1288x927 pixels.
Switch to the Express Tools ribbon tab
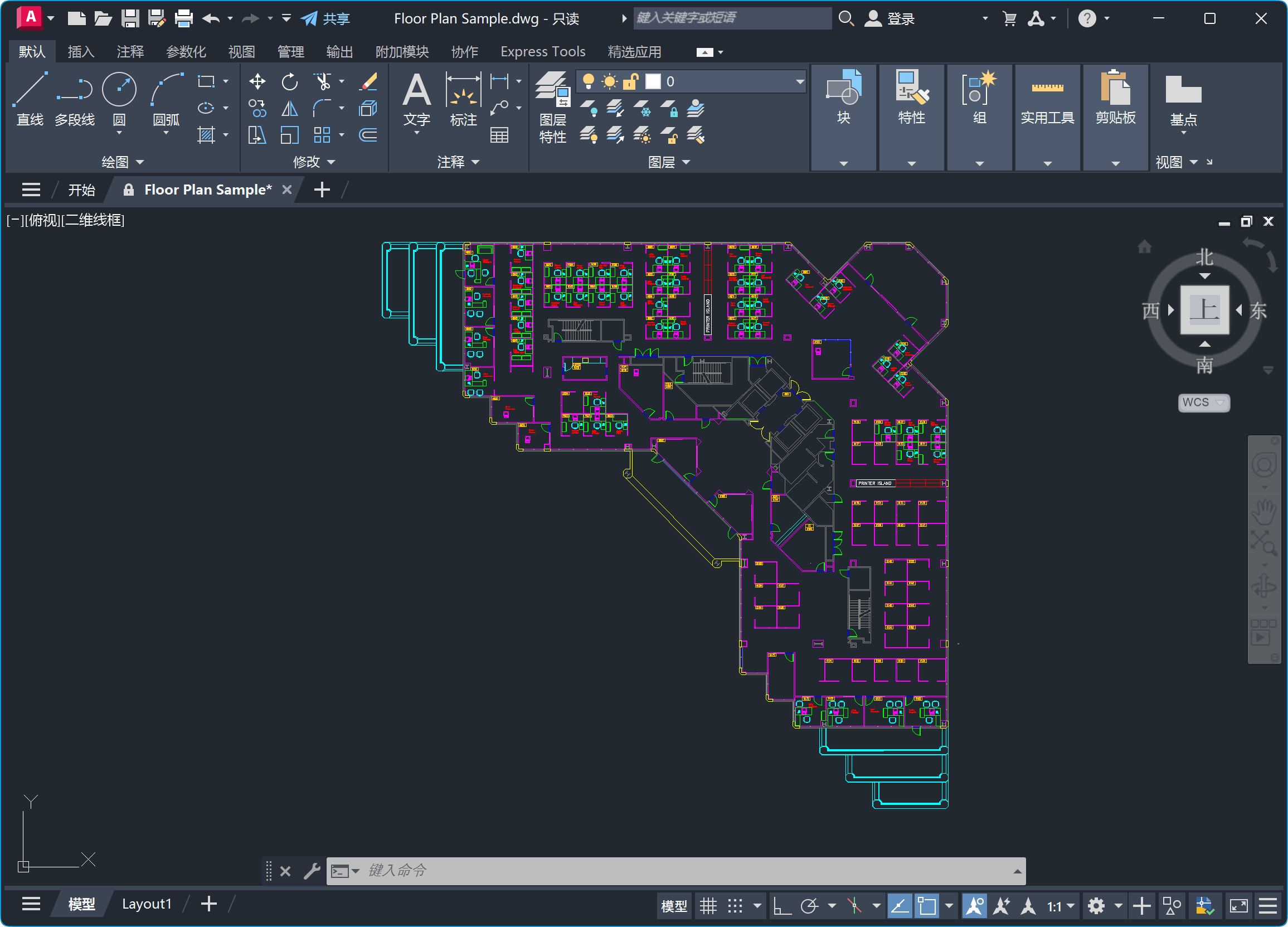[542, 52]
